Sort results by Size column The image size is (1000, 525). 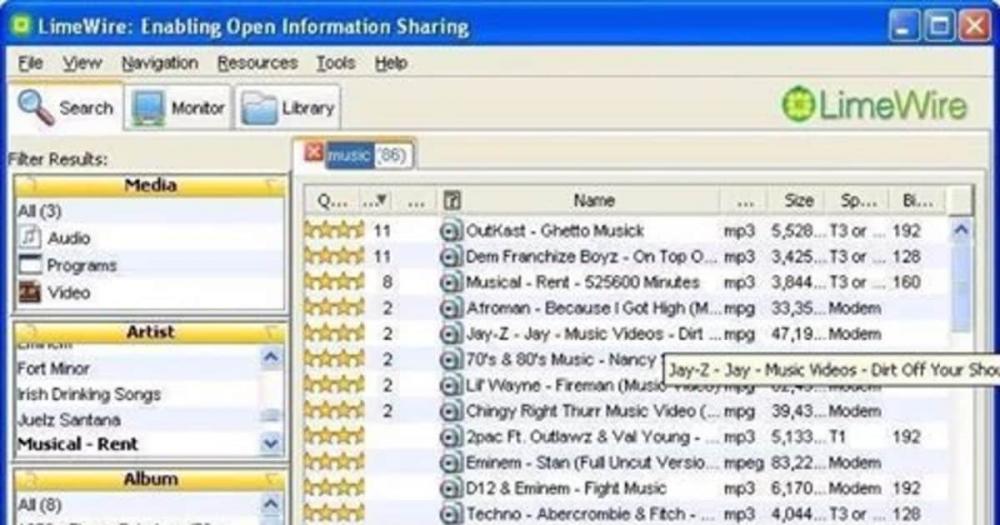tap(798, 200)
